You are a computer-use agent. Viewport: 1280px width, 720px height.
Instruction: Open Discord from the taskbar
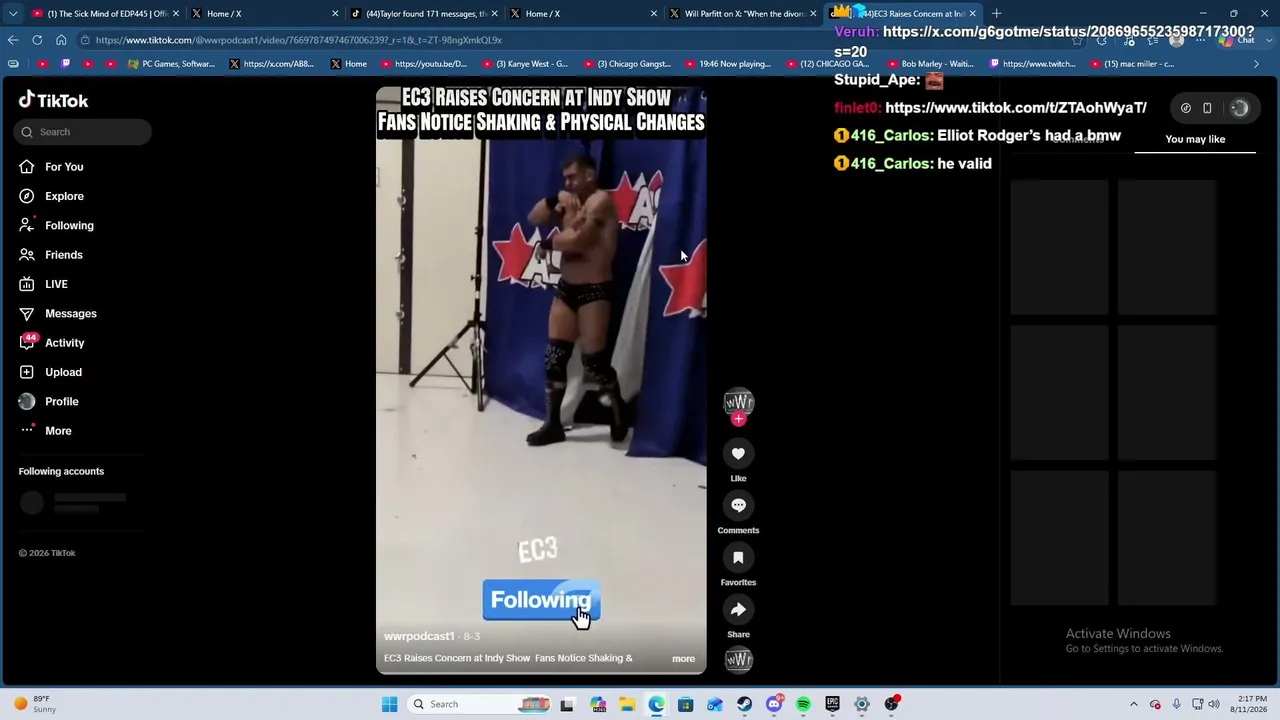point(774,704)
